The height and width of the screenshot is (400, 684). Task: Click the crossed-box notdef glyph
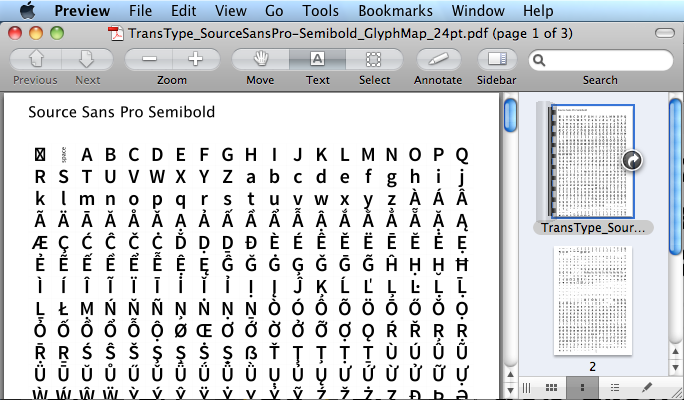[x=40, y=154]
